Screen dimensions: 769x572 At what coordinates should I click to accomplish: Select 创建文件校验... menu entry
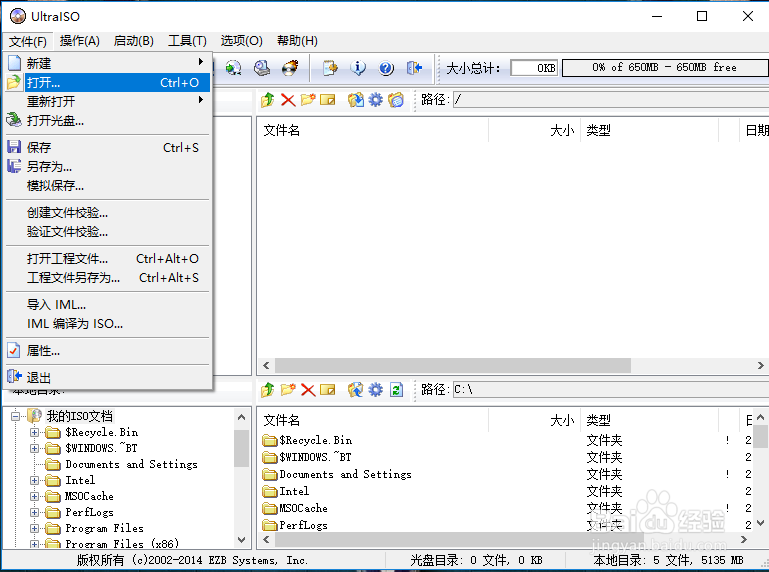click(108, 212)
